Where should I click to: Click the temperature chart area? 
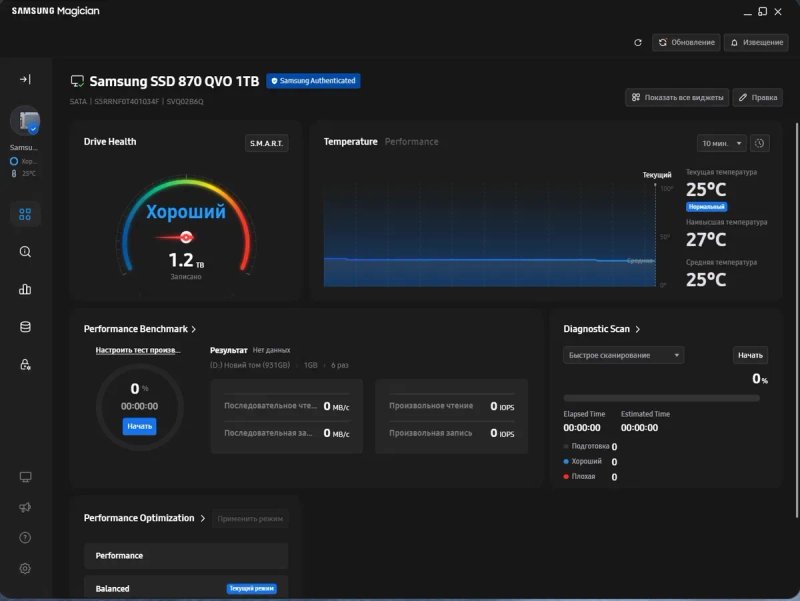(489, 235)
